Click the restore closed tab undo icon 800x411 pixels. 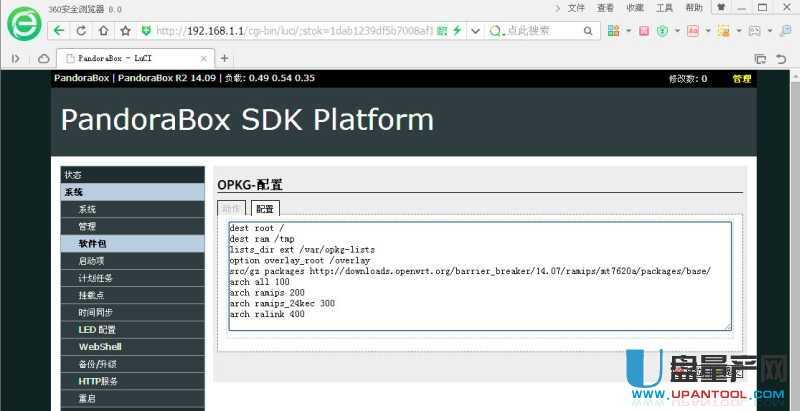pyautogui.click(x=781, y=59)
